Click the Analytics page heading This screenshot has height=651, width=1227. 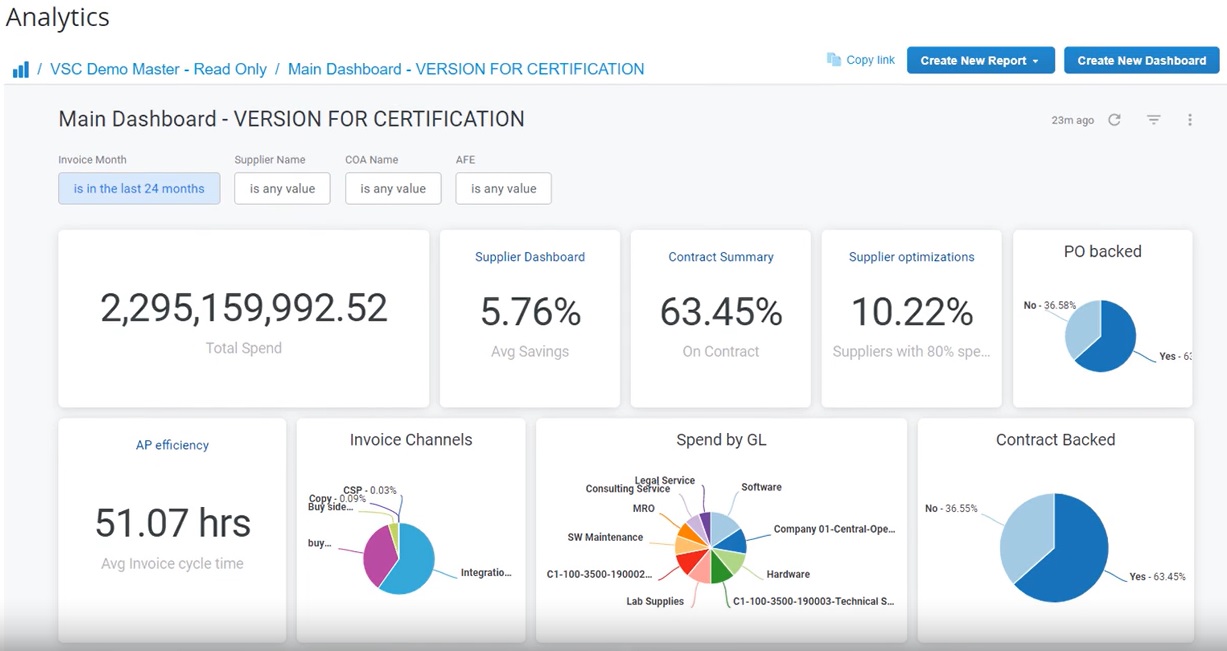pos(57,17)
